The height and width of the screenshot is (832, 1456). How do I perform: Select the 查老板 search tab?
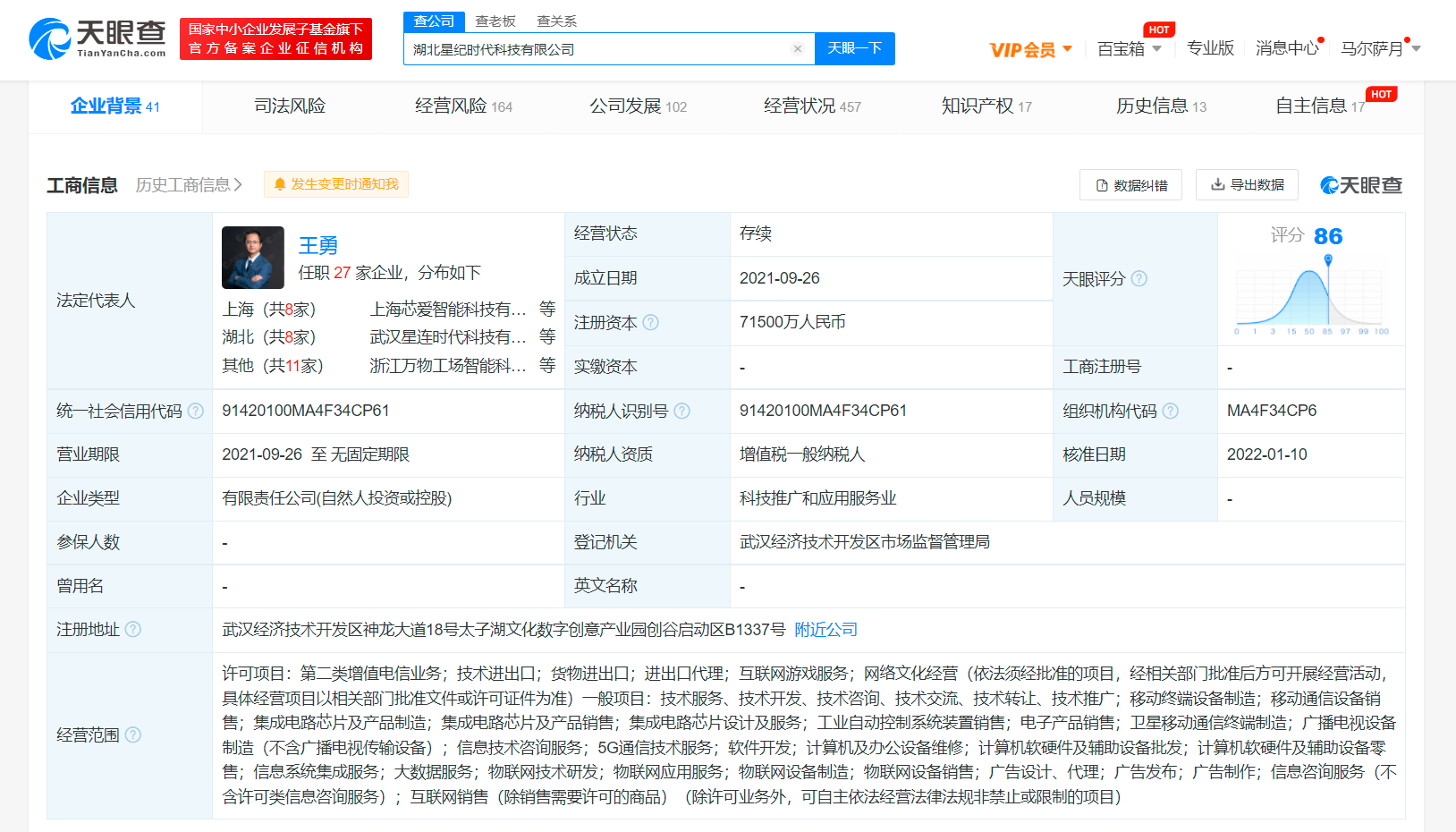coord(495,21)
